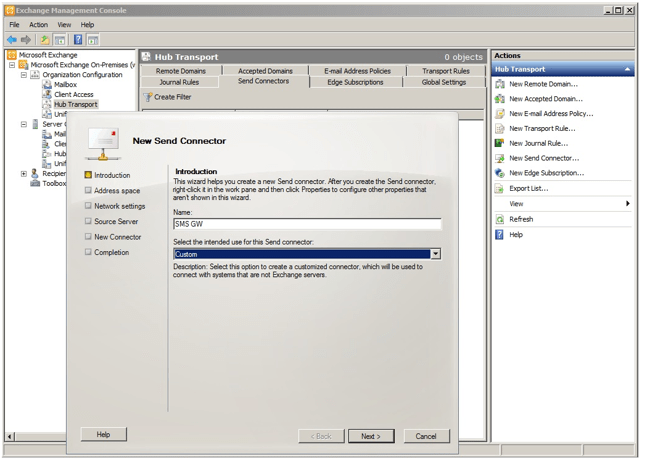Click the Name input field
This screenshot has width=650, height=463.
(307, 224)
